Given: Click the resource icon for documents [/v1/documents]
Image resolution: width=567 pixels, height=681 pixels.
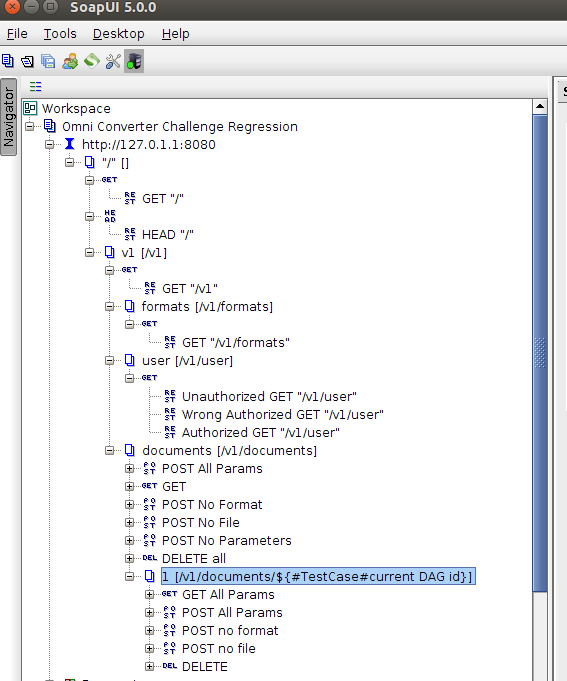Looking at the screenshot, I should pos(129,450).
